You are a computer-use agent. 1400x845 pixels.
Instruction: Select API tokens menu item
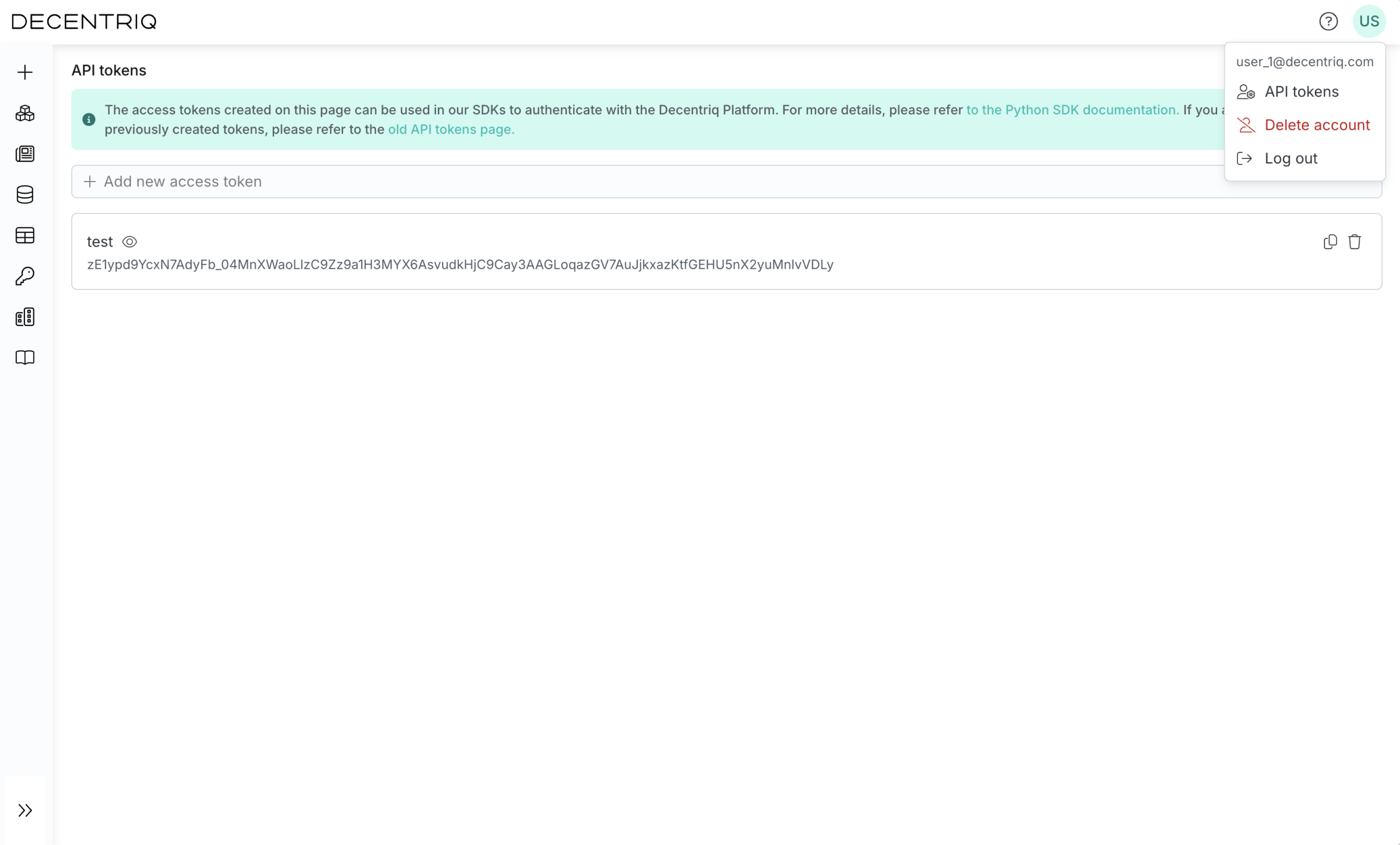(x=1302, y=91)
